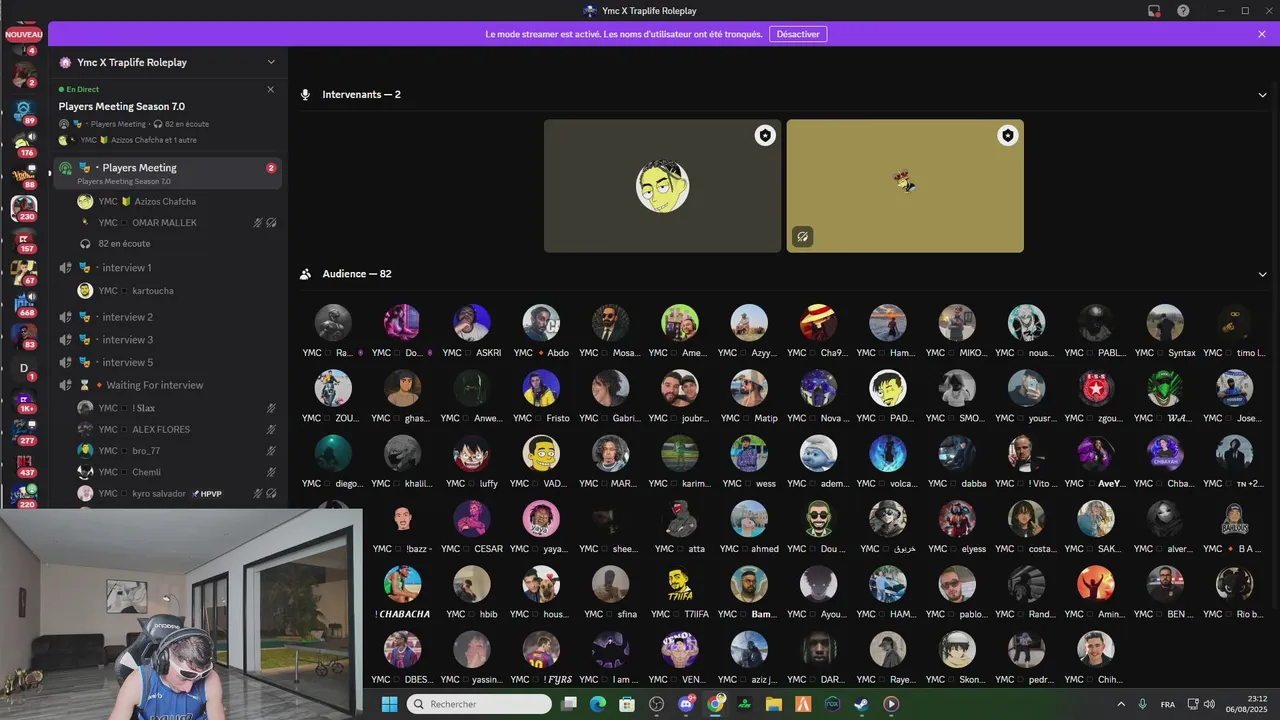Open the server with 1K+ badge
The height and width of the screenshot is (720, 1280).
(23, 400)
